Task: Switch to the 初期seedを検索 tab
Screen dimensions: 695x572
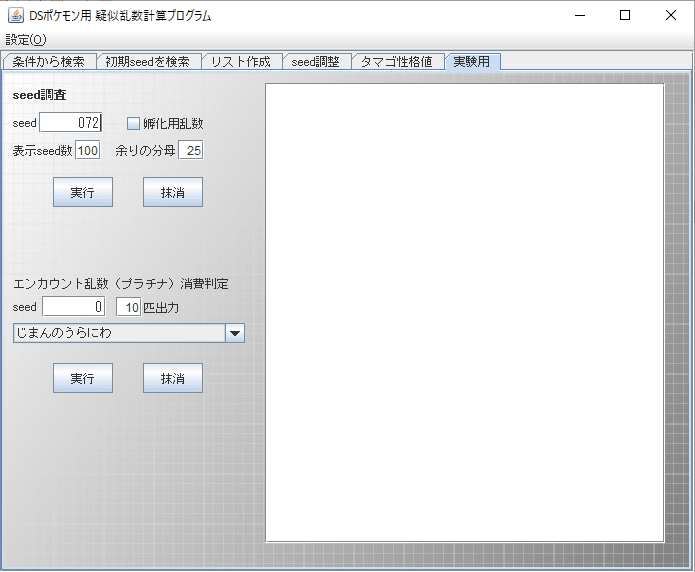Action: click(148, 62)
